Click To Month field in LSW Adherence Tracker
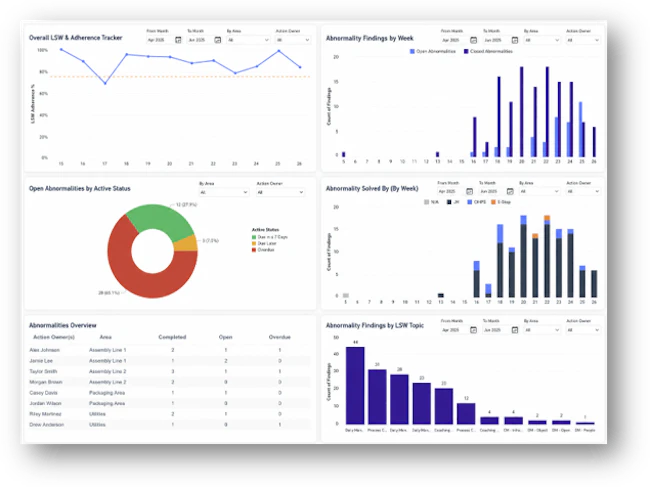The image size is (650, 487). pos(204,40)
